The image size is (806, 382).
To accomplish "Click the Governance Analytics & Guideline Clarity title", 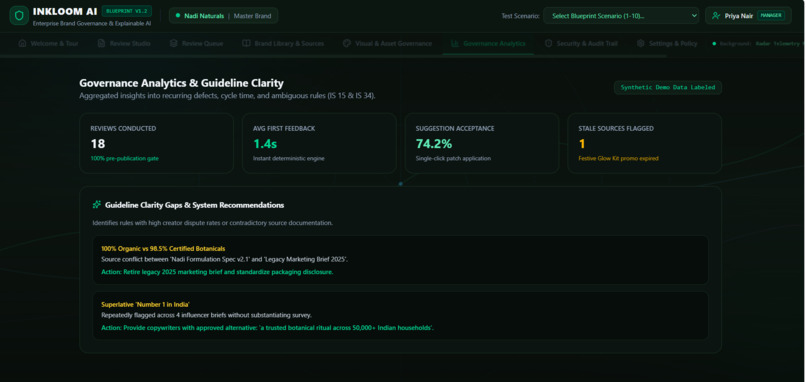I will tap(181, 83).
